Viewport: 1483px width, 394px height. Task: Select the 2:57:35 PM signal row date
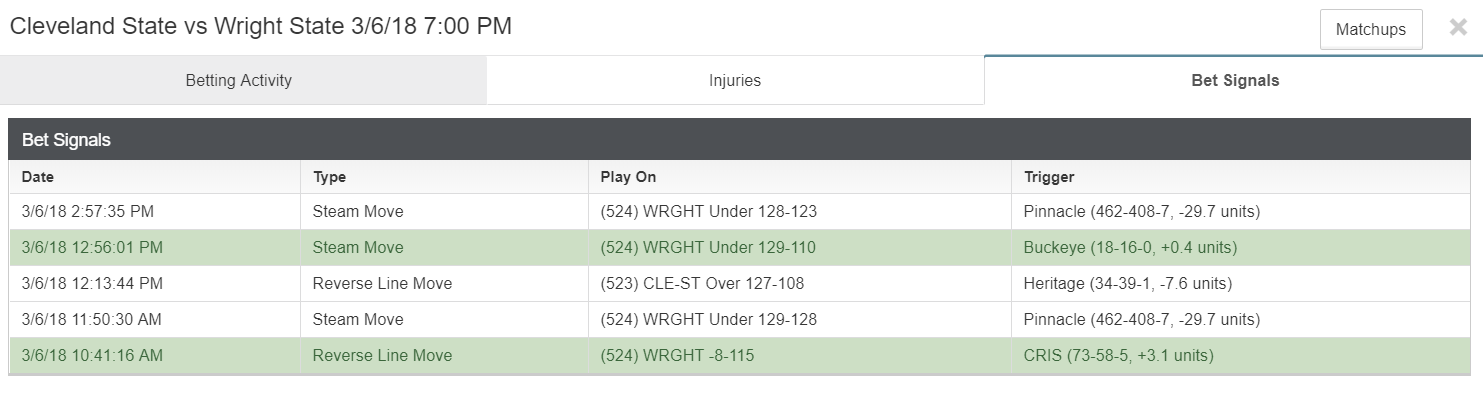click(x=87, y=212)
